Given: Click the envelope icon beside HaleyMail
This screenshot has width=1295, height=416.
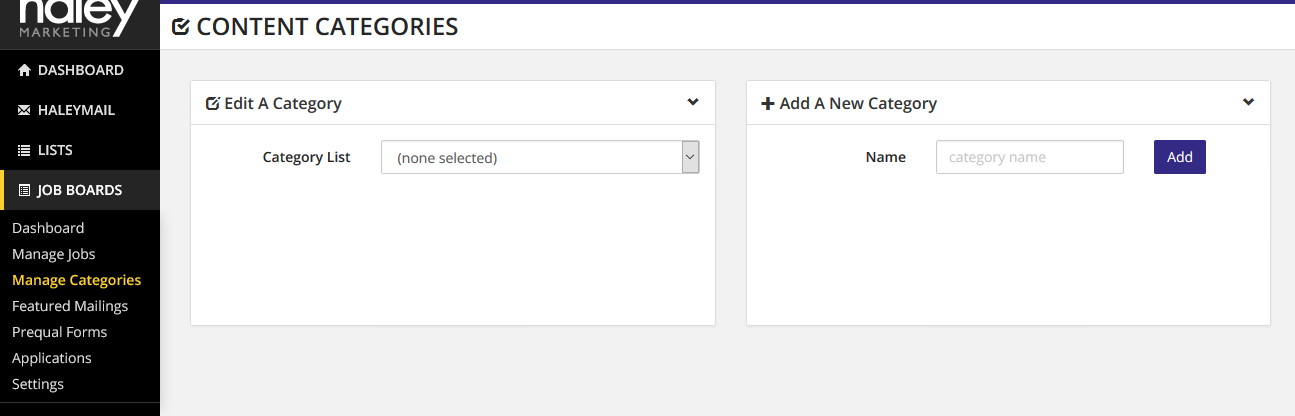Looking at the screenshot, I should (x=25, y=110).
